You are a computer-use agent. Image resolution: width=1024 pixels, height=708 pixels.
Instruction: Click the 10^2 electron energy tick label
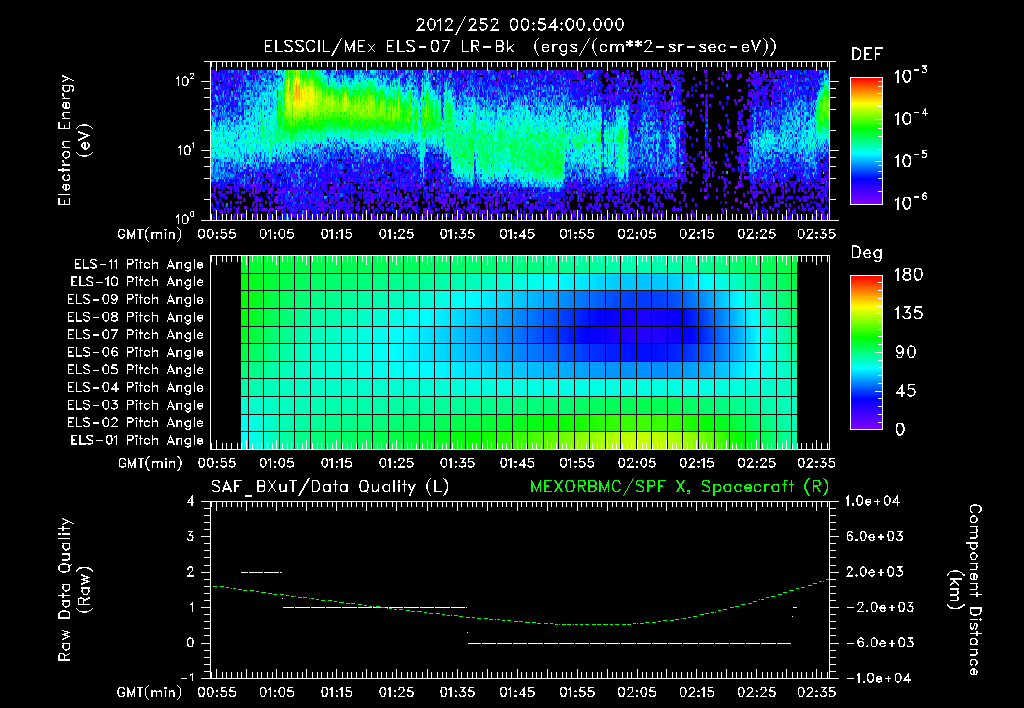click(x=186, y=81)
